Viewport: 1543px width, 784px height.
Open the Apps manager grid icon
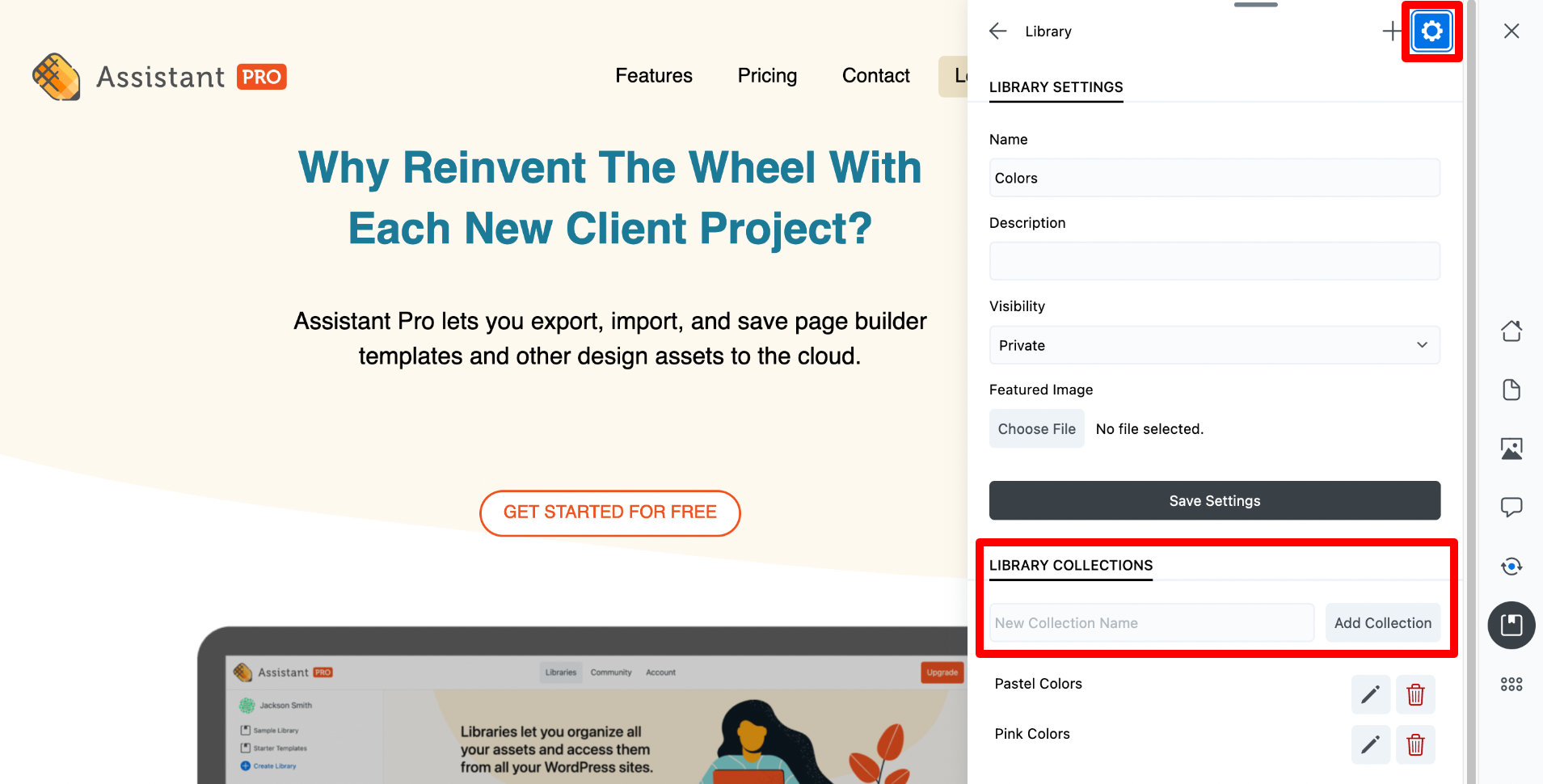pos(1511,684)
